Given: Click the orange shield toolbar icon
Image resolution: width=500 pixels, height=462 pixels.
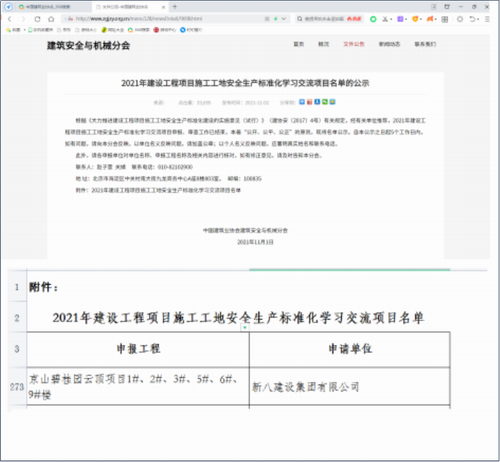Looking at the screenshot, I should (x=415, y=19).
